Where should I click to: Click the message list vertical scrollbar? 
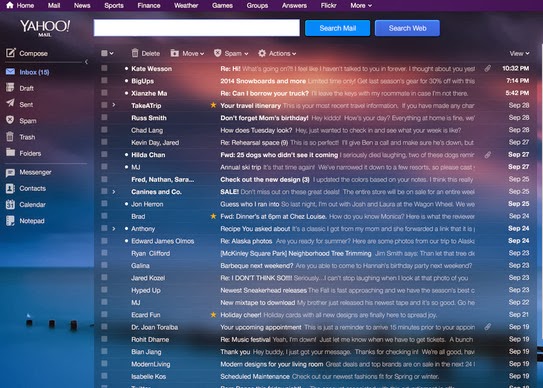(541, 191)
